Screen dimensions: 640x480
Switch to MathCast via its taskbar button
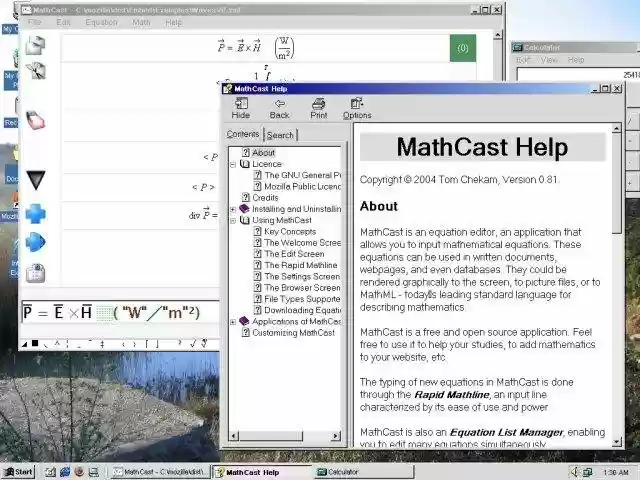point(160,472)
